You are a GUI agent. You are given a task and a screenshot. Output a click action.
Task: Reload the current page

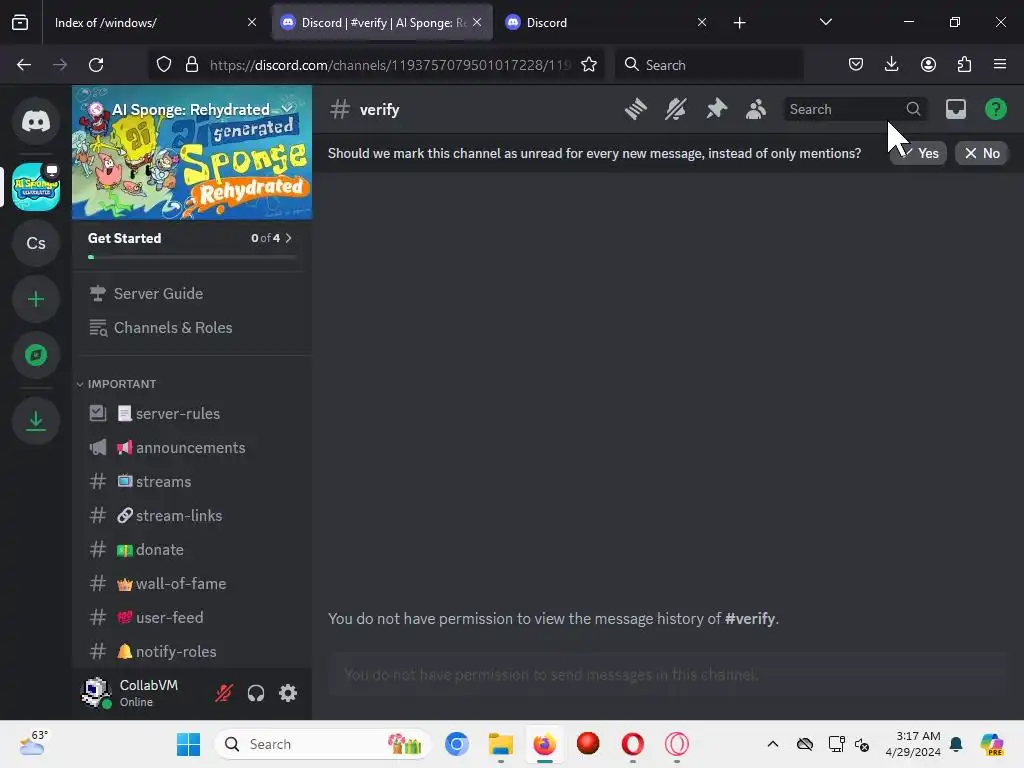pos(96,65)
